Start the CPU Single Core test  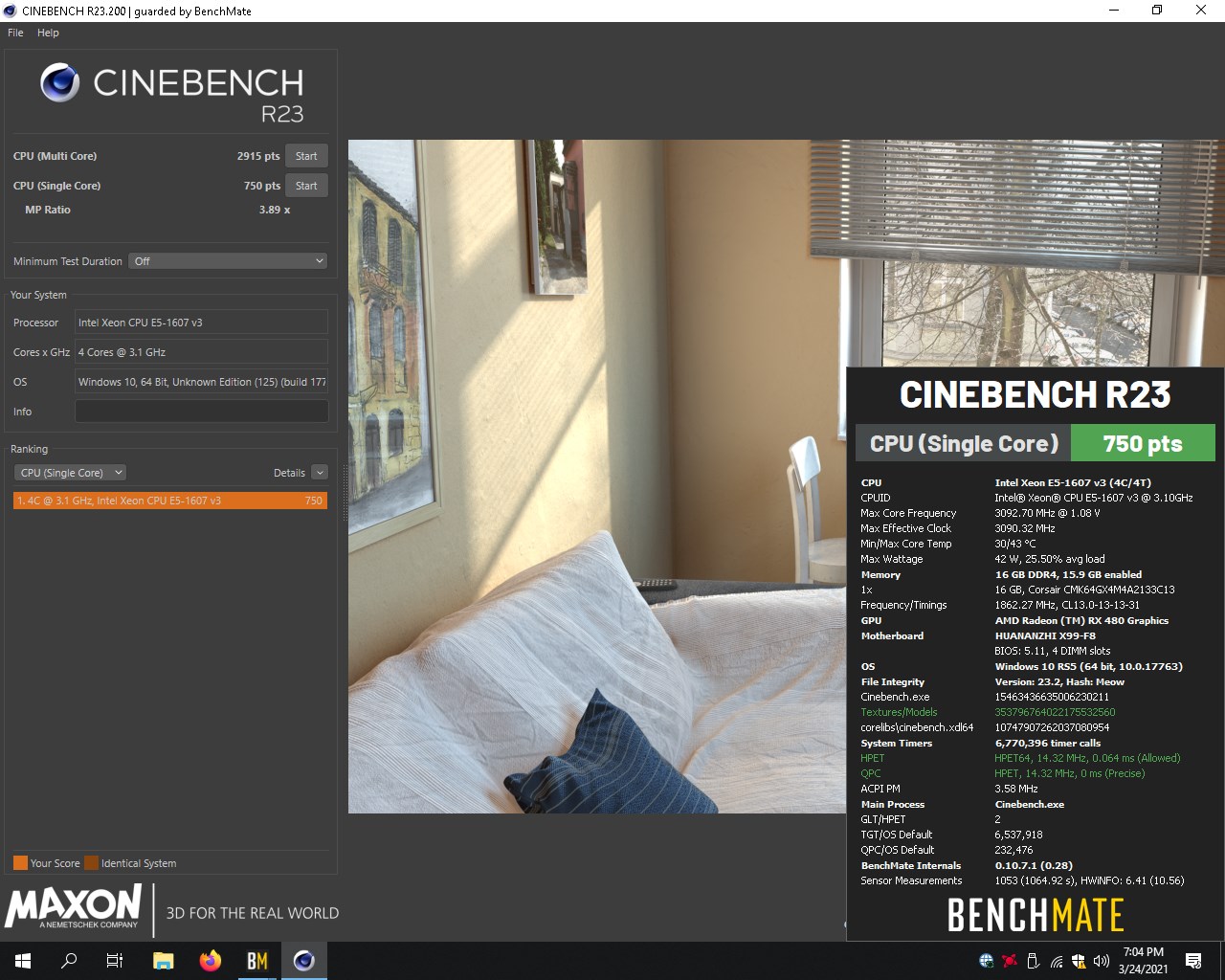pyautogui.click(x=306, y=186)
